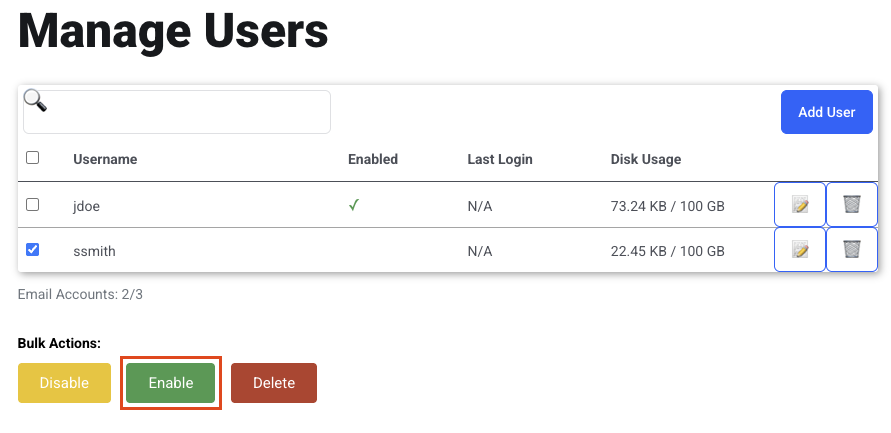This screenshot has height=433, width=891.
Task: Click the Enabled column header
Action: click(373, 159)
